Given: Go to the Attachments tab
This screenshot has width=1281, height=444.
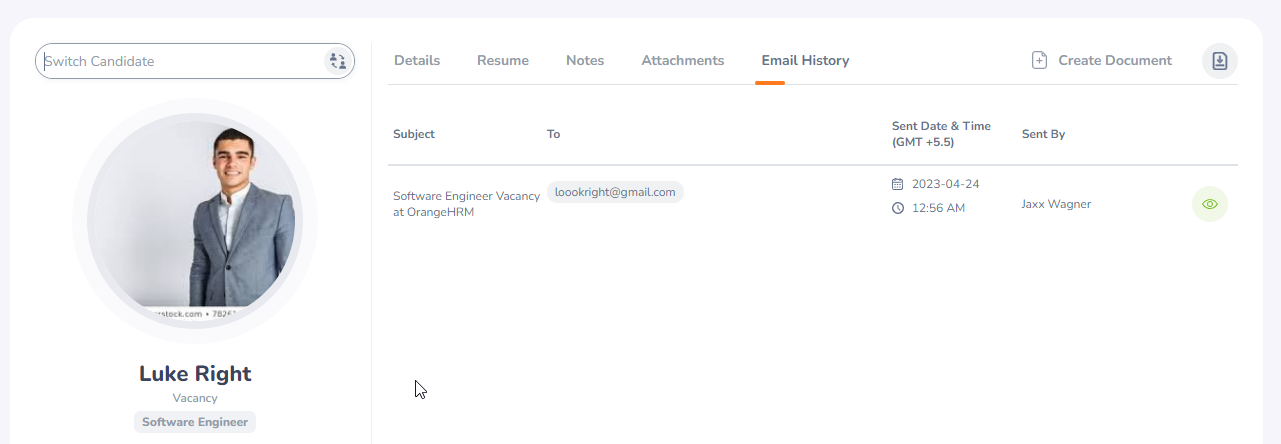Looking at the screenshot, I should (x=683, y=60).
